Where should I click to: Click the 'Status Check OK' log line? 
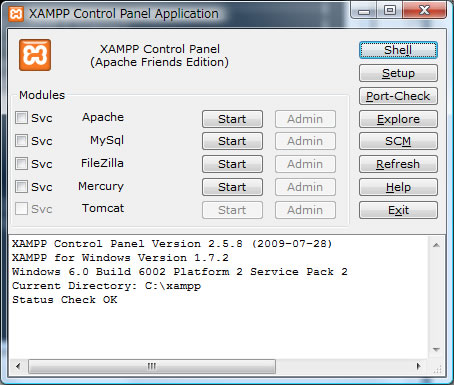[x=65, y=300]
